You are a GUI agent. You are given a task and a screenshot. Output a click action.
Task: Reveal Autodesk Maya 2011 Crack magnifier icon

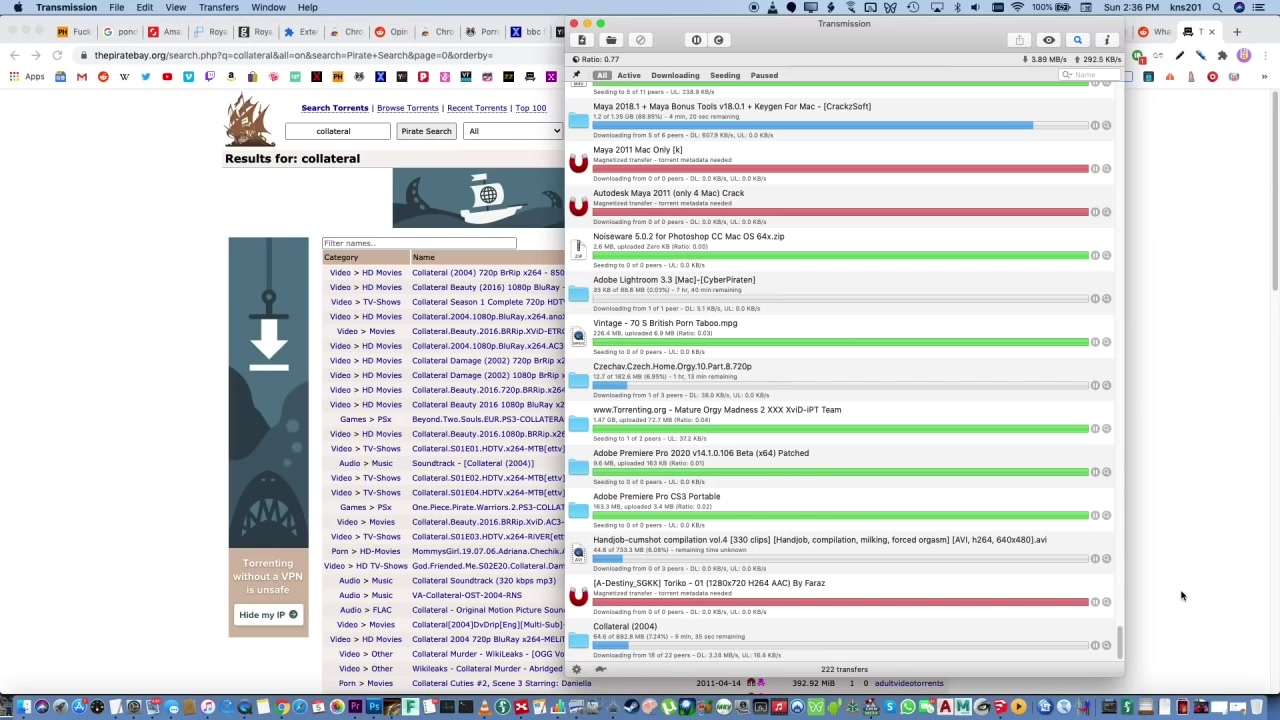1107,212
